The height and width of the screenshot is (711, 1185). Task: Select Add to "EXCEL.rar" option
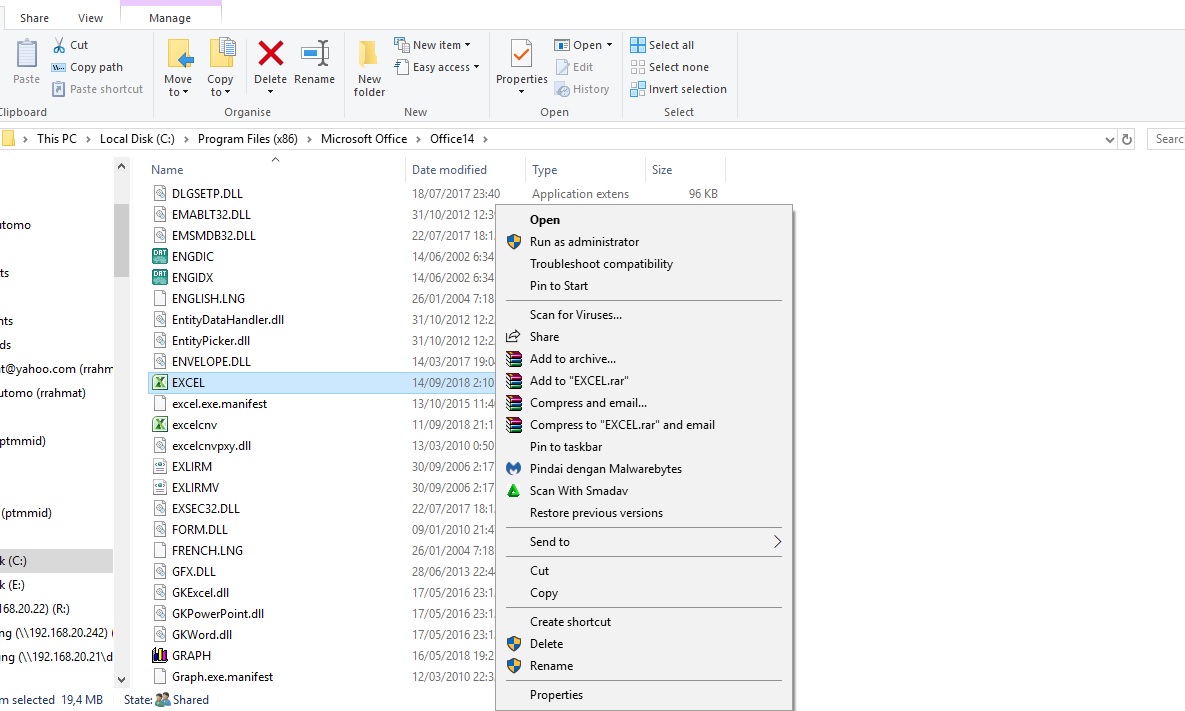pos(578,381)
